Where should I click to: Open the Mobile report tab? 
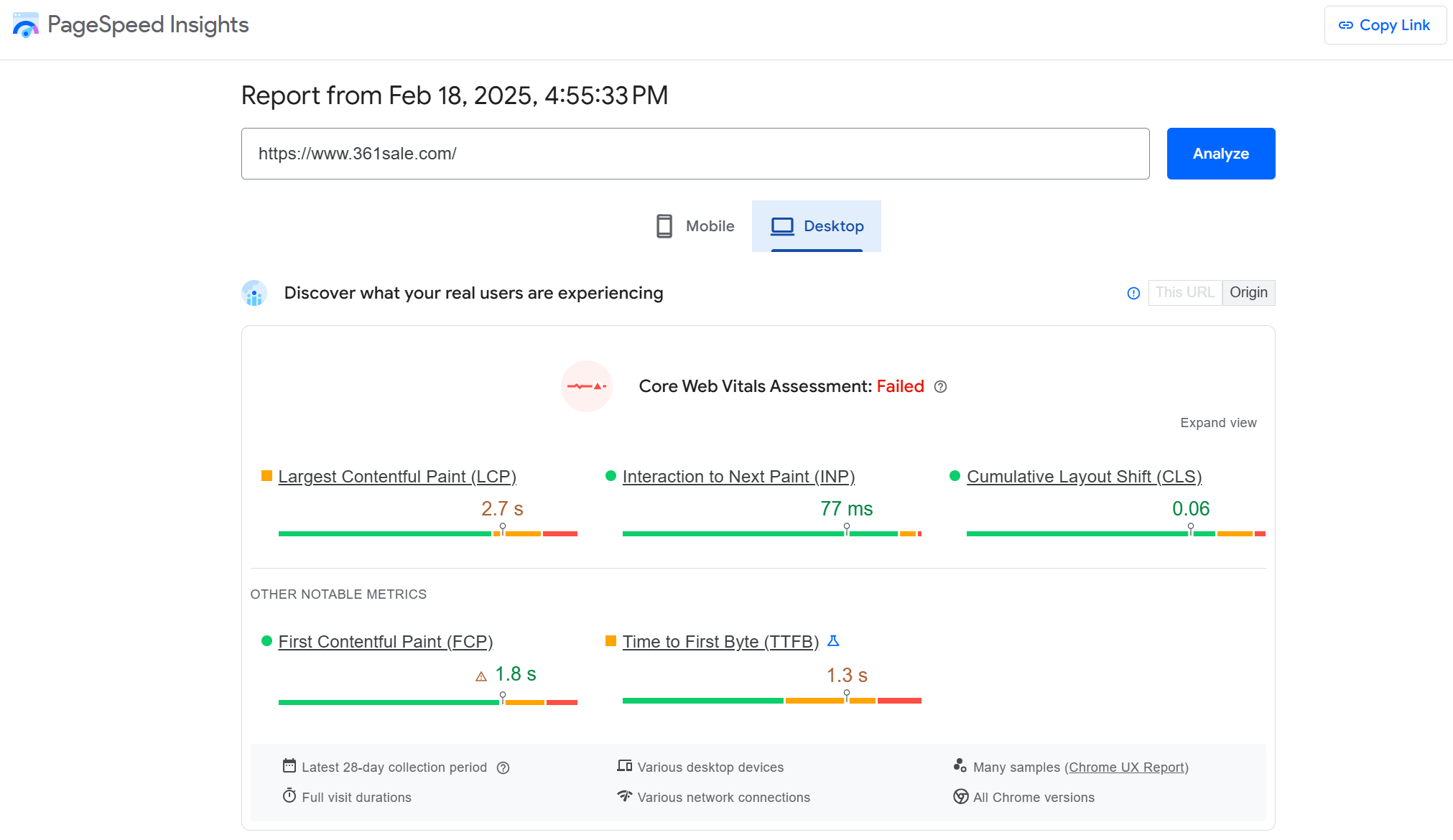(x=695, y=226)
